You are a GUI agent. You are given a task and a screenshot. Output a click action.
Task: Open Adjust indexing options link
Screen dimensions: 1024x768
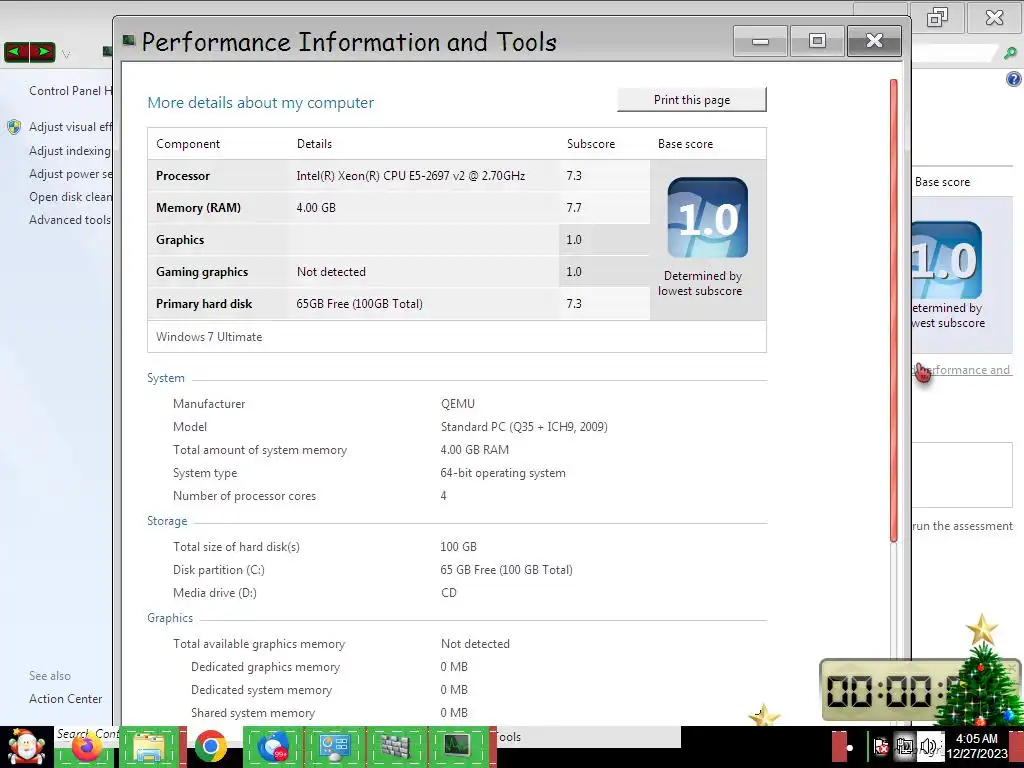pyautogui.click(x=70, y=151)
